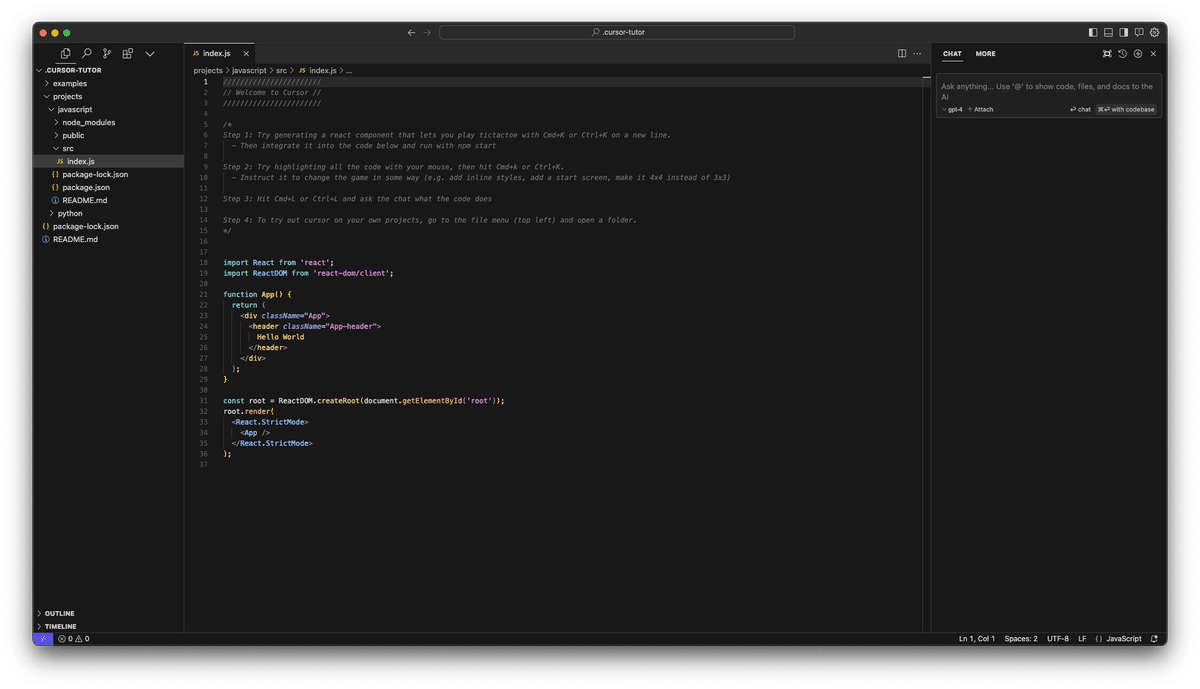
Task: Open chat in full editor mode
Action: pos(1107,54)
